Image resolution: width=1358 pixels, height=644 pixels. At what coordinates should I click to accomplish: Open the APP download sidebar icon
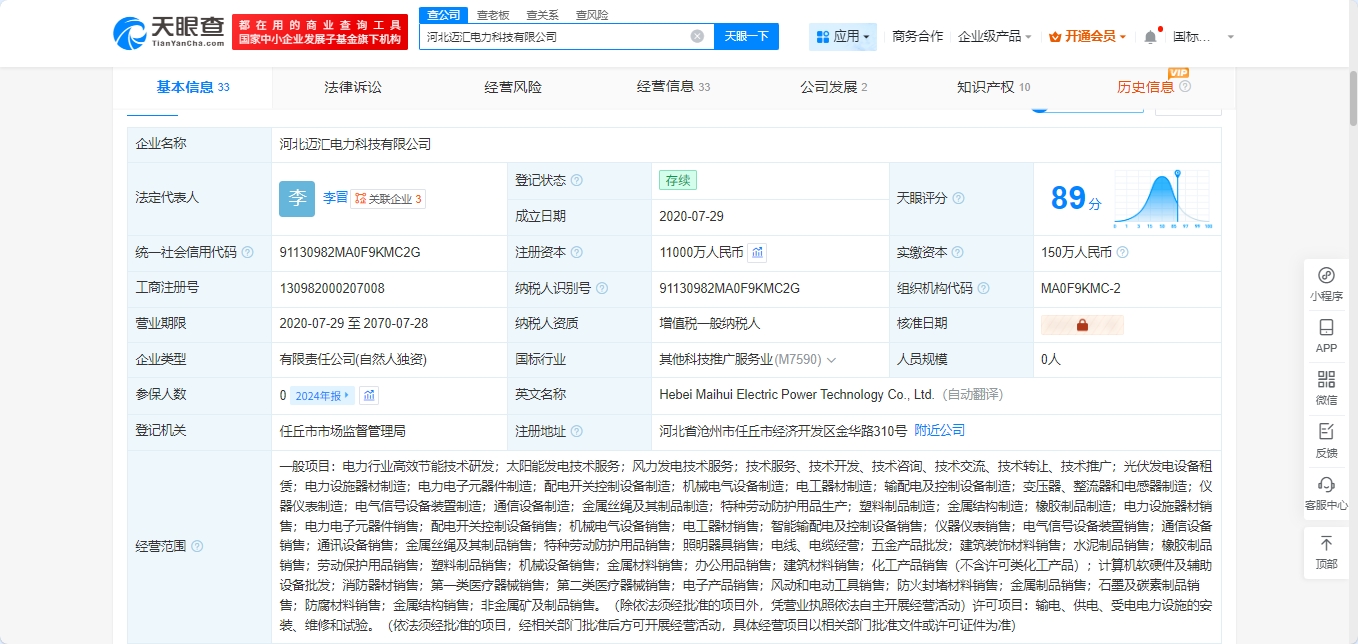tap(1326, 335)
